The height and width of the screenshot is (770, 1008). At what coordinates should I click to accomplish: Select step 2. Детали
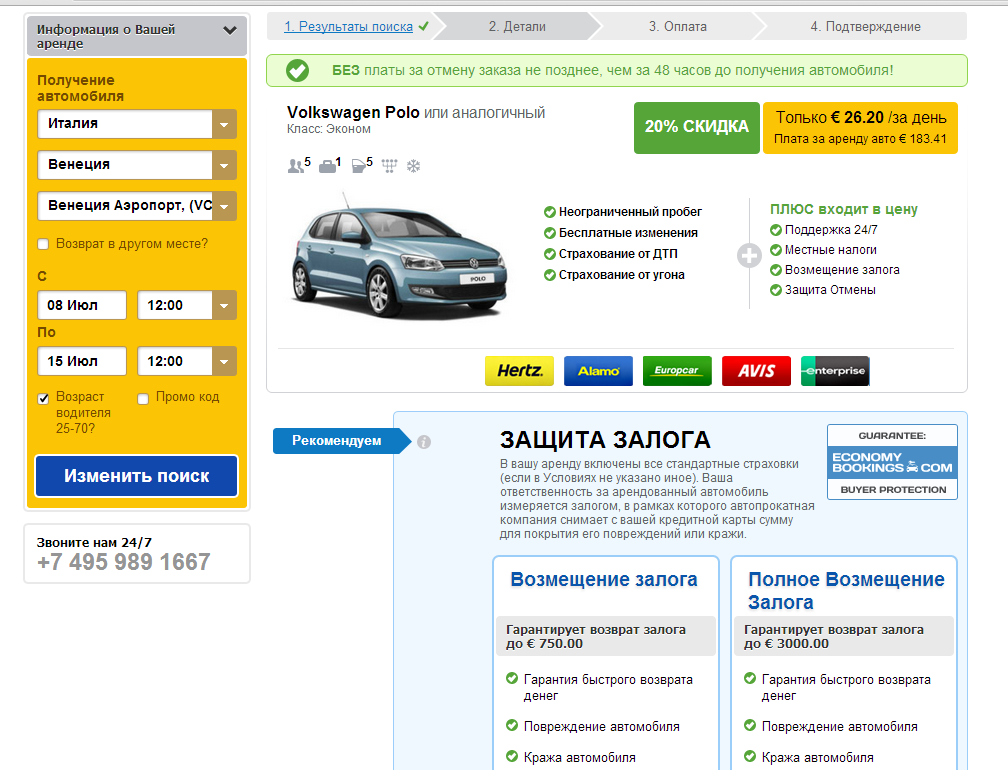tap(517, 27)
